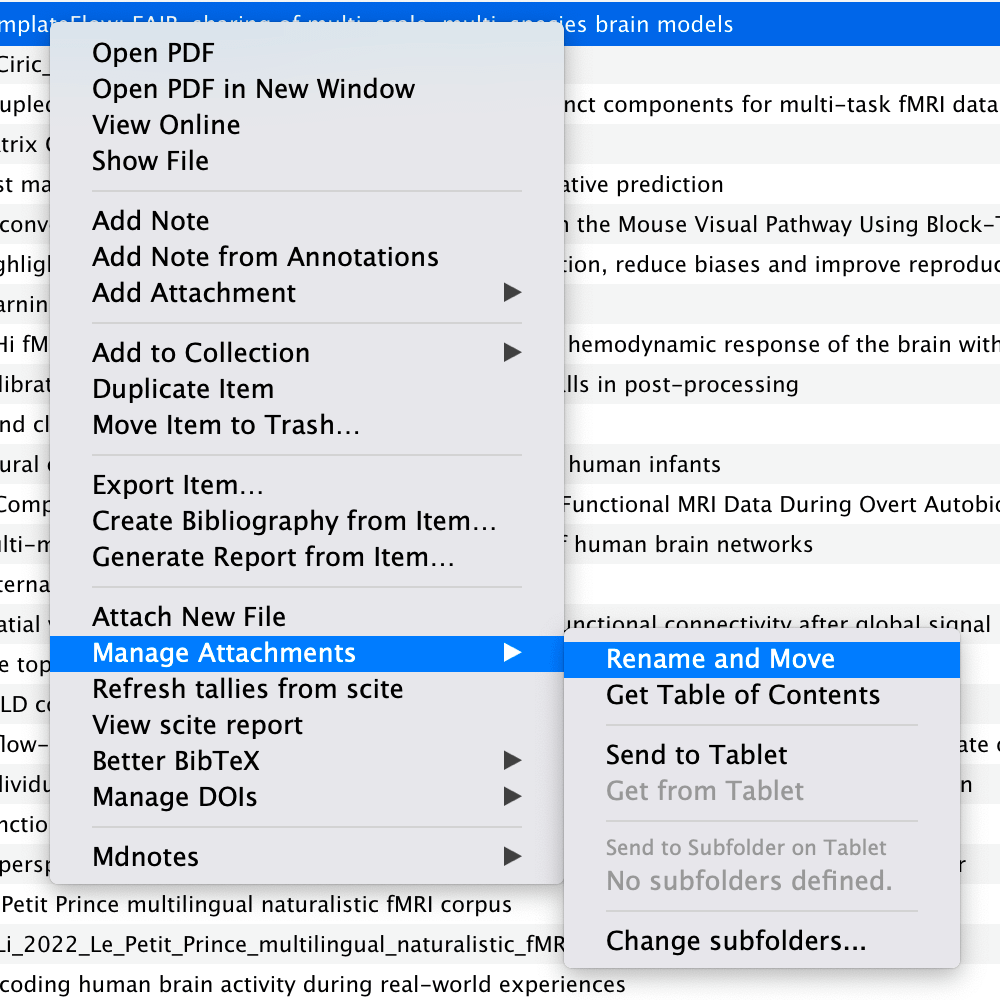This screenshot has width=1000, height=1000.
Task: Select Rename and Move in submenu
Action: pos(720,659)
